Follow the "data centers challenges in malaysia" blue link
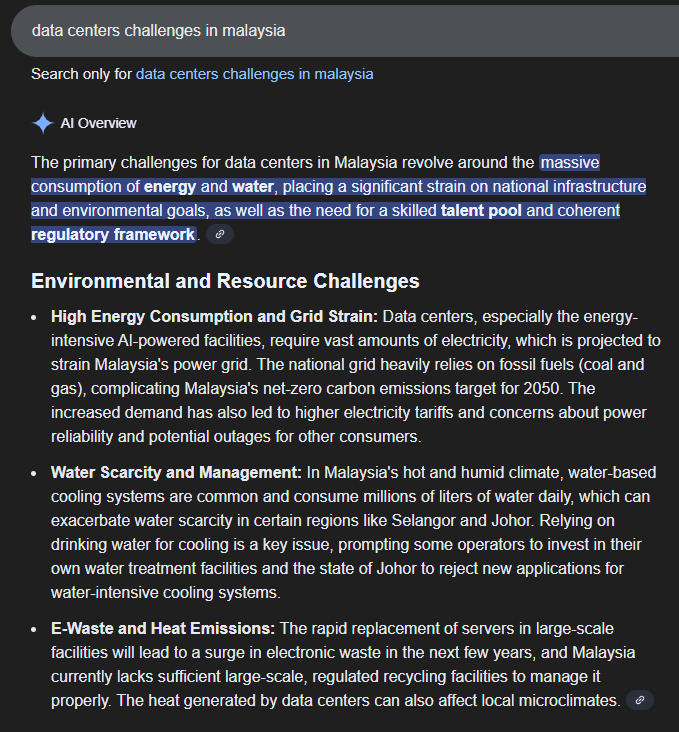 click(254, 74)
